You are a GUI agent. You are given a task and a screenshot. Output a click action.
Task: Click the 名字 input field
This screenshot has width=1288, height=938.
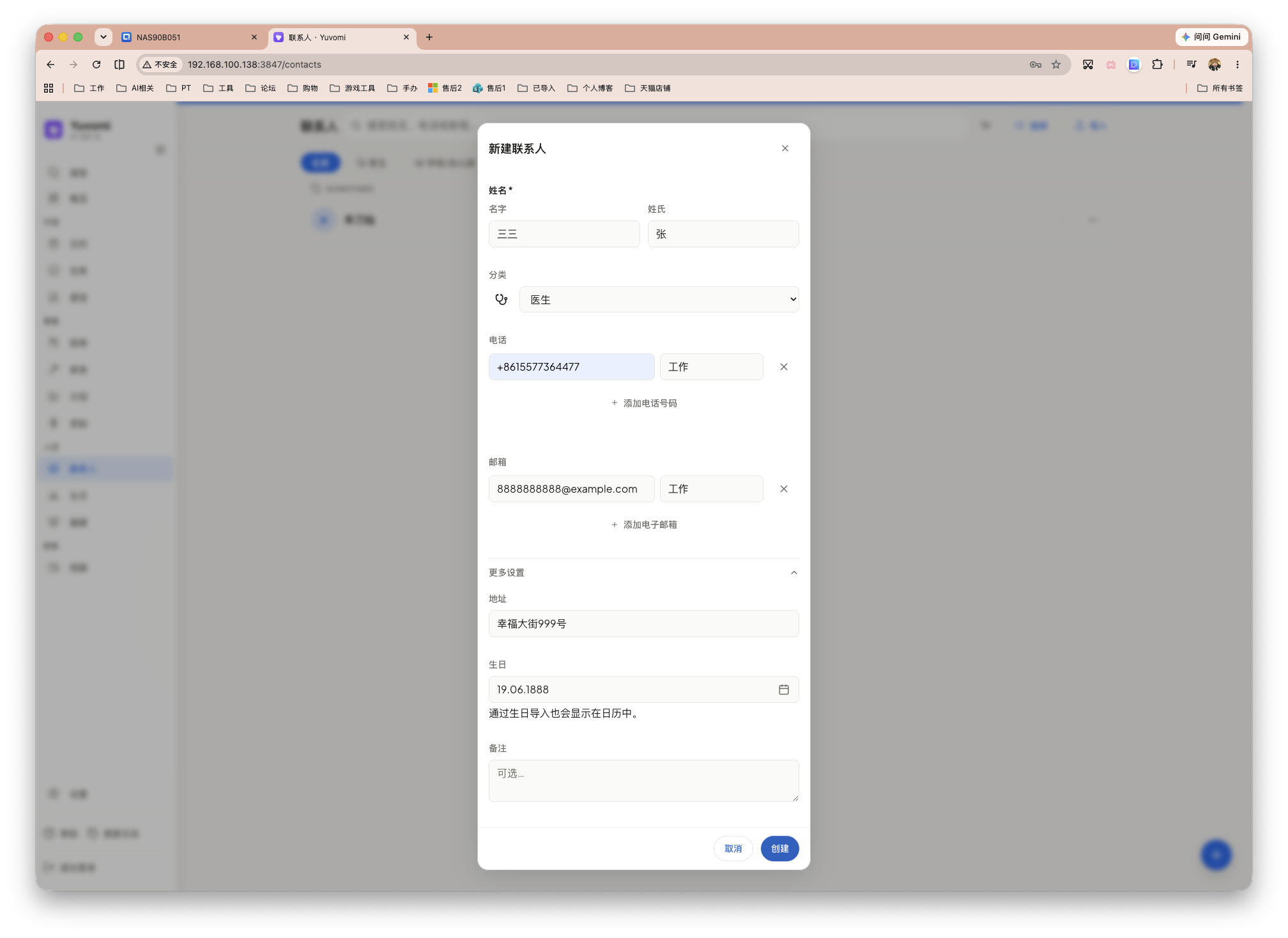click(564, 234)
